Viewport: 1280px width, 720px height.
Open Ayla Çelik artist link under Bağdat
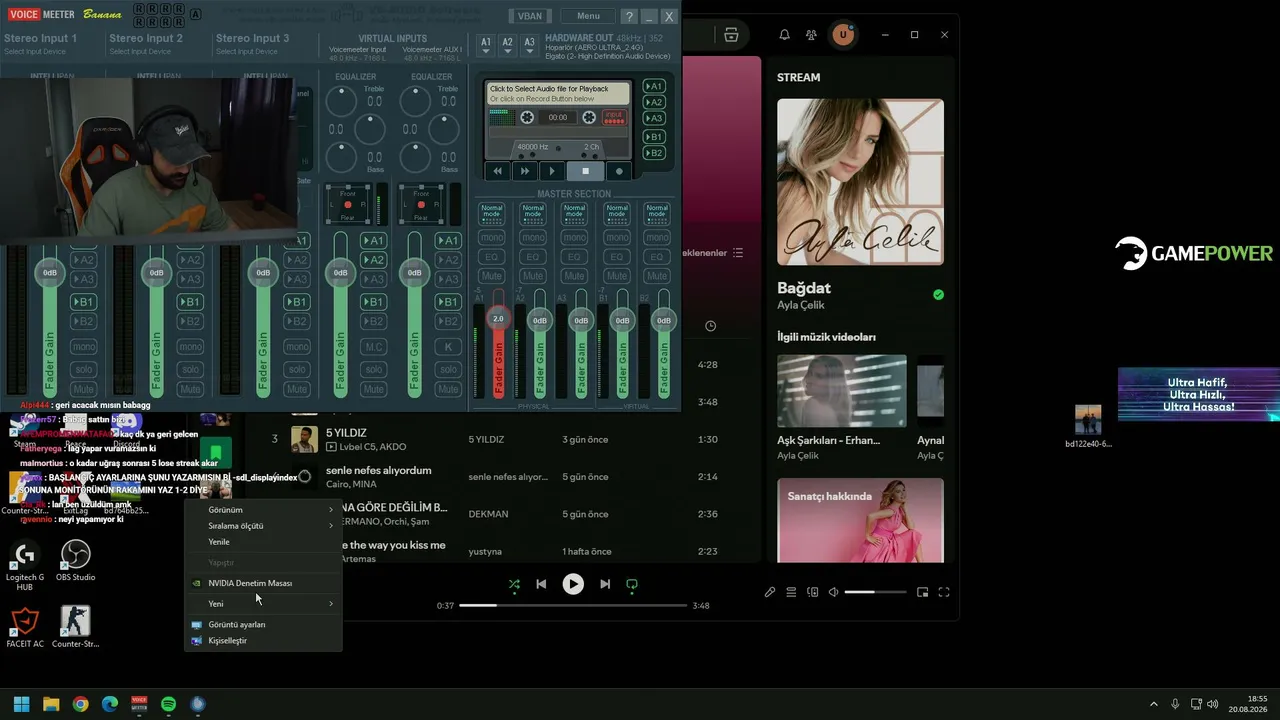[801, 305]
